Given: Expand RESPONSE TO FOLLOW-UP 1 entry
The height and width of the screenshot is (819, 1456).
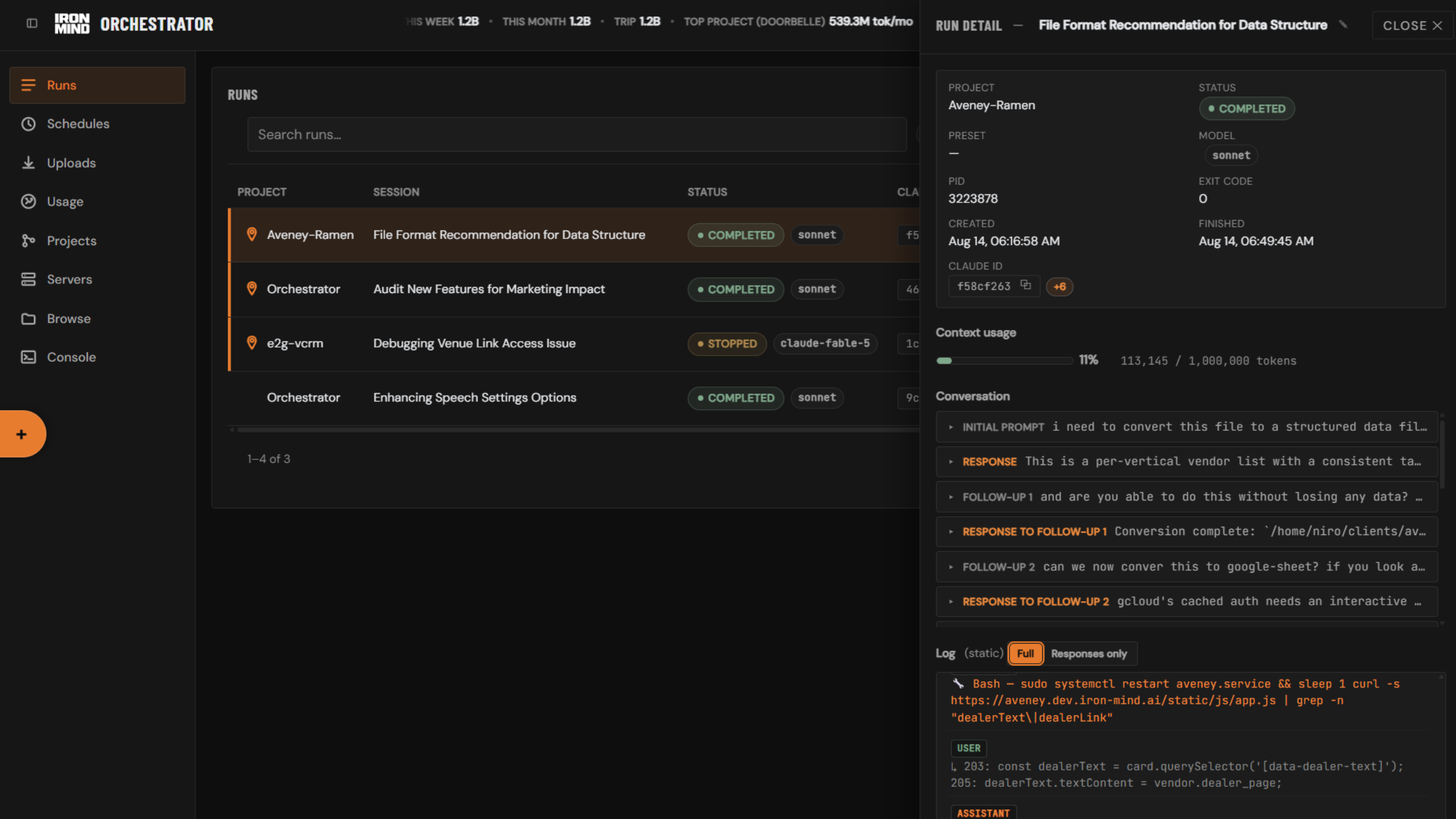Looking at the screenshot, I should (x=1187, y=531).
